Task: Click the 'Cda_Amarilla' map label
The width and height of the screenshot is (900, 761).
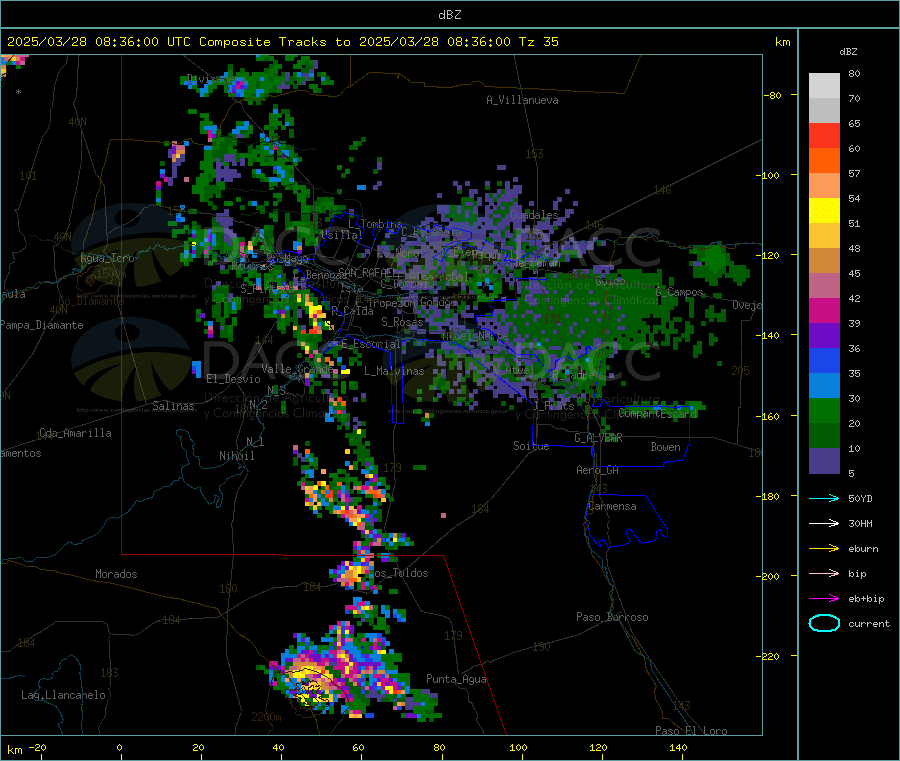Action: (x=75, y=433)
